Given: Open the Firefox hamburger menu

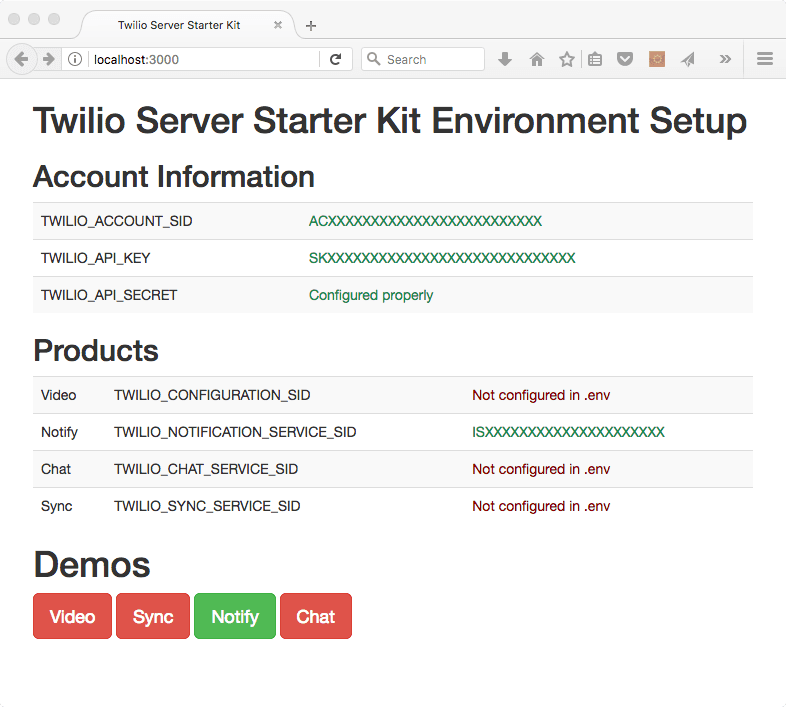Looking at the screenshot, I should click(765, 60).
